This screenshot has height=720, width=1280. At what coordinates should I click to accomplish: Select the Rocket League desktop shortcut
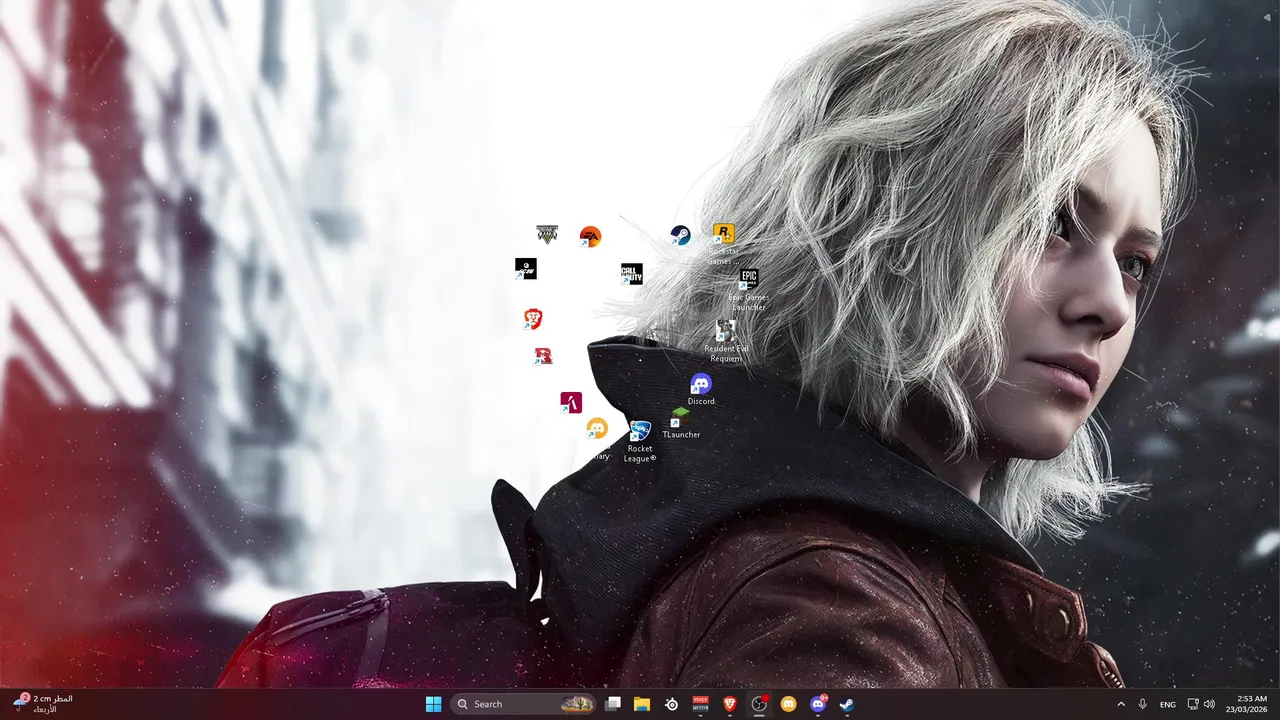(x=640, y=441)
